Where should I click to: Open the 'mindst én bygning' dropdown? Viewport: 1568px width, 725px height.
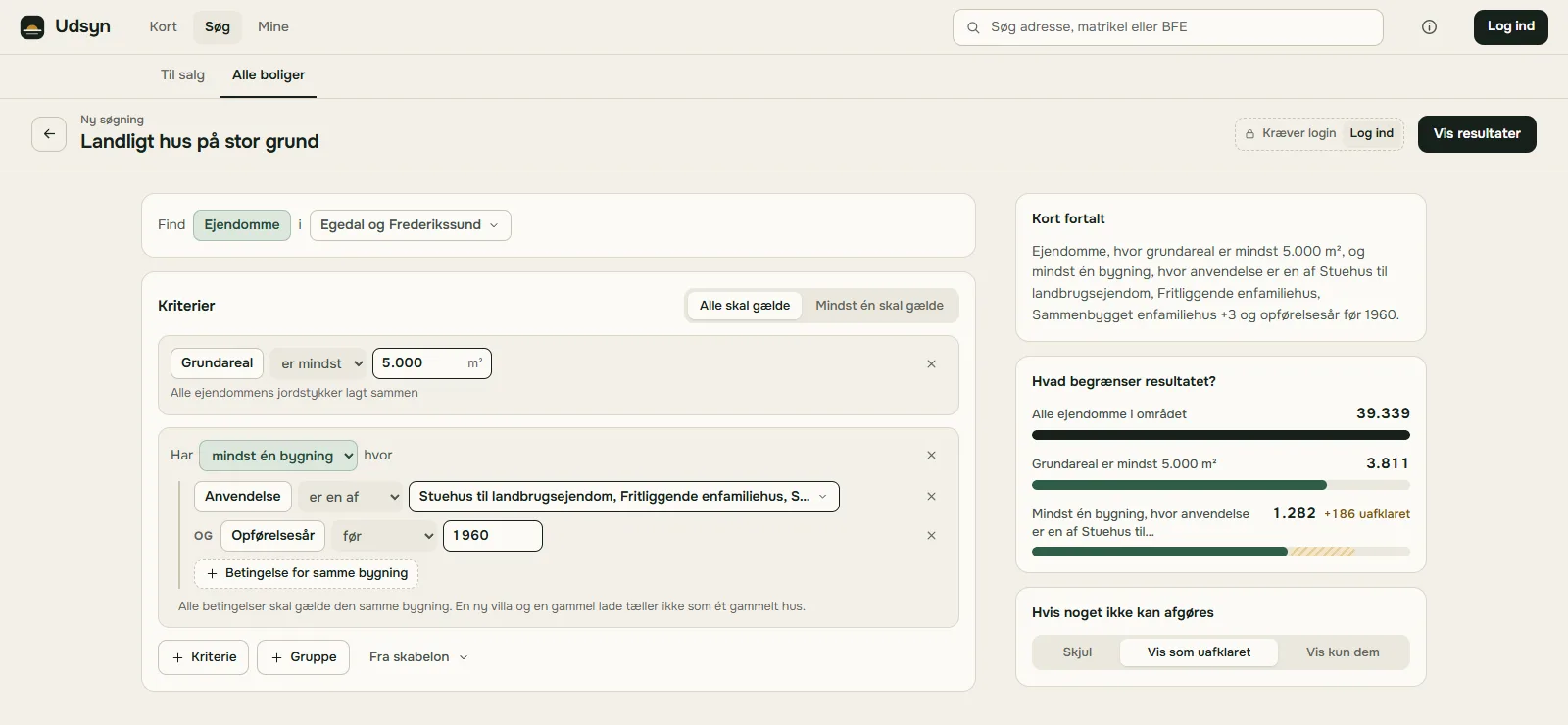[278, 456]
